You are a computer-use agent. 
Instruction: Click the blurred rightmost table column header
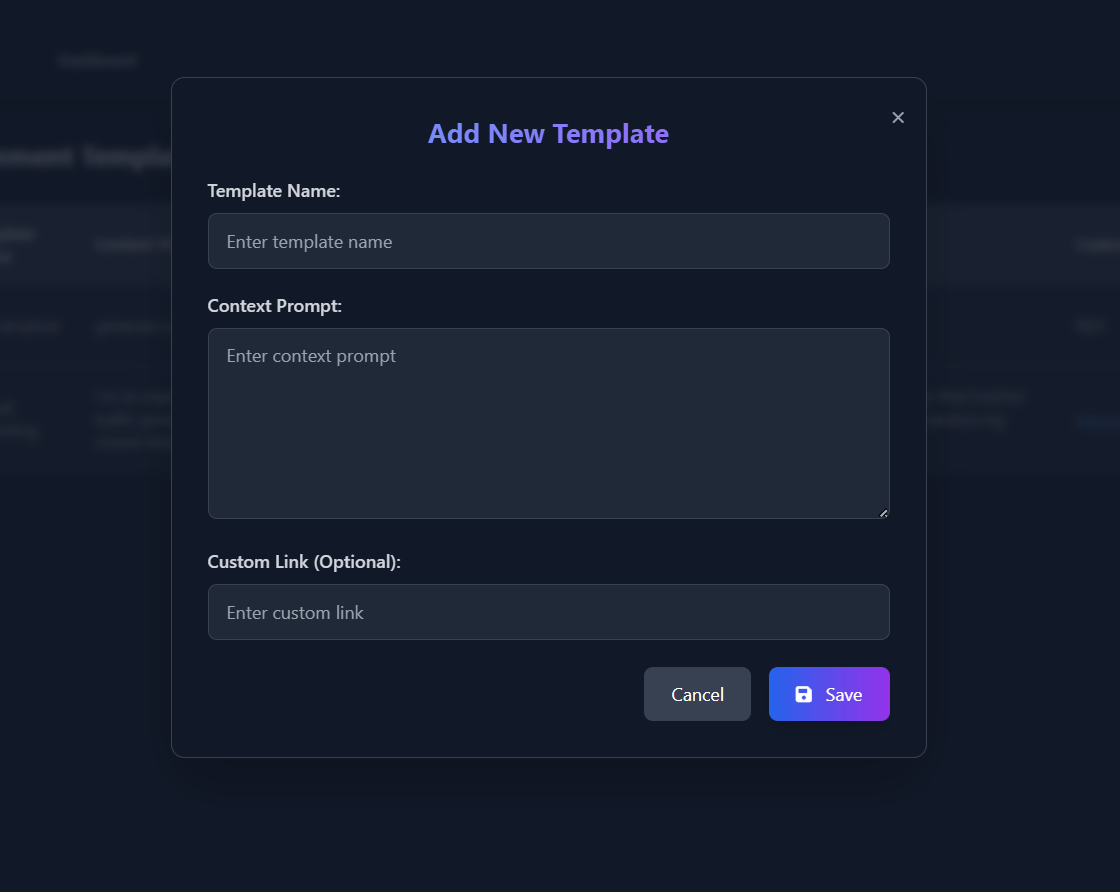1097,245
